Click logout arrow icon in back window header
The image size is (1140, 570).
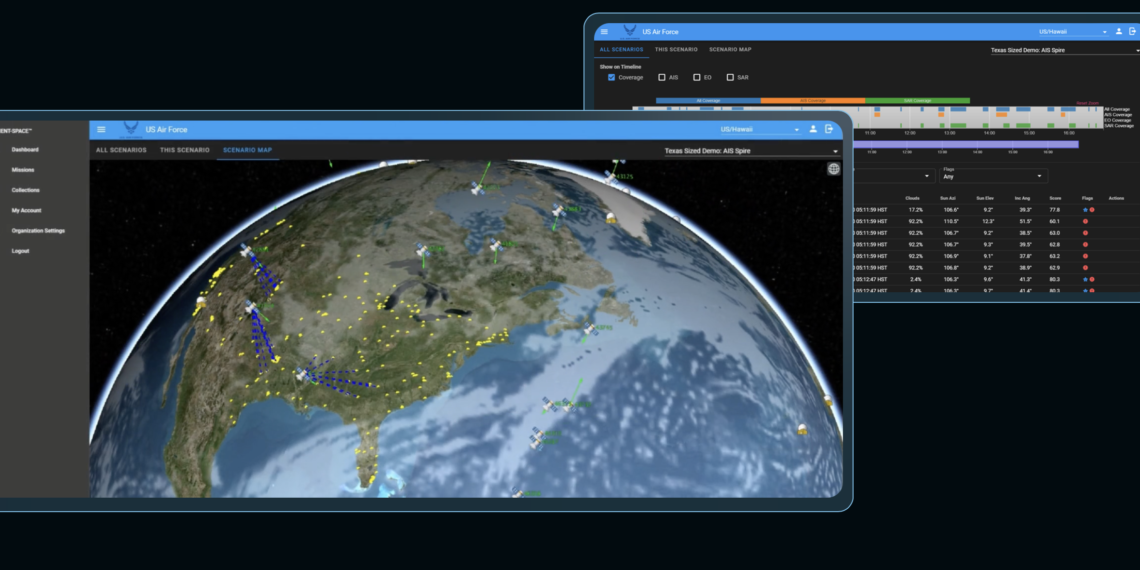[1133, 32]
